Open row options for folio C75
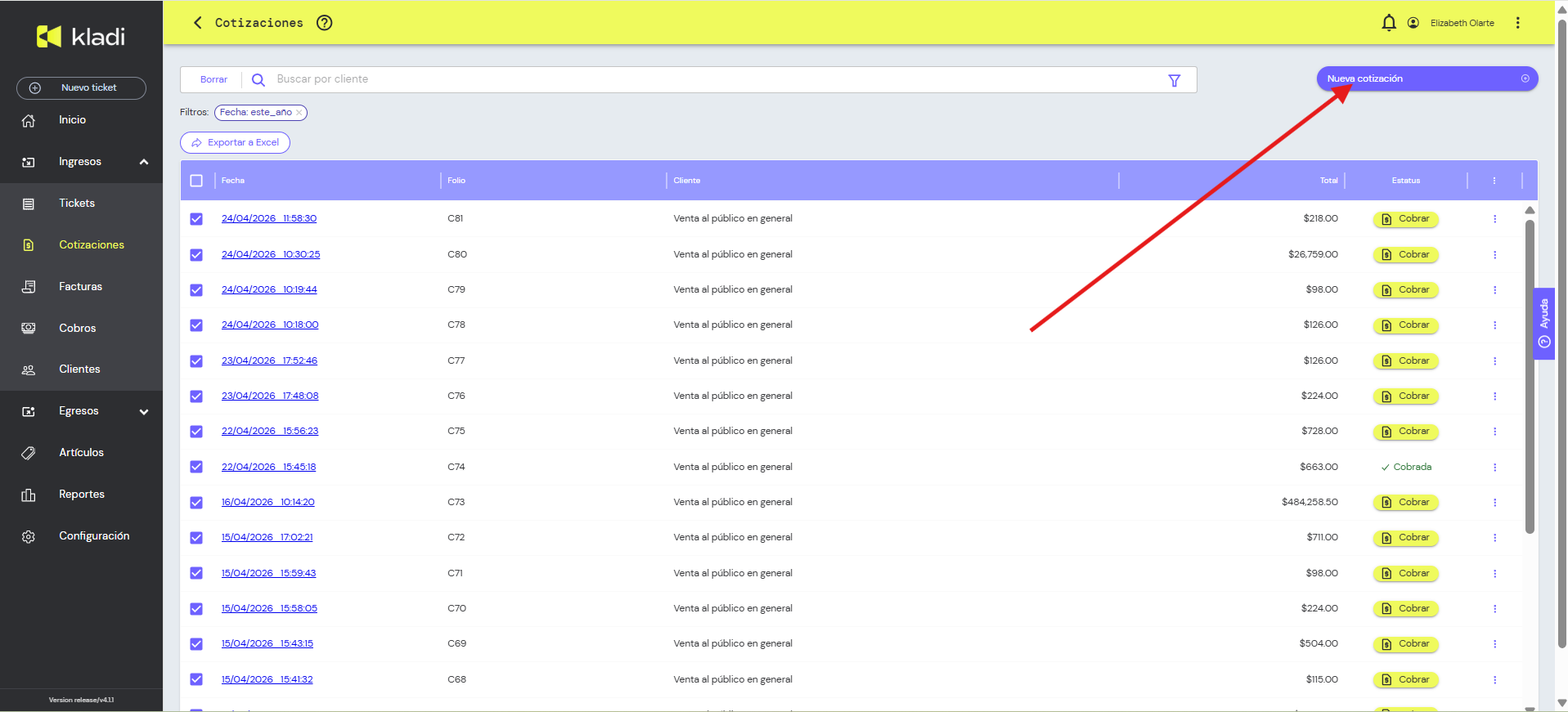 (1494, 432)
